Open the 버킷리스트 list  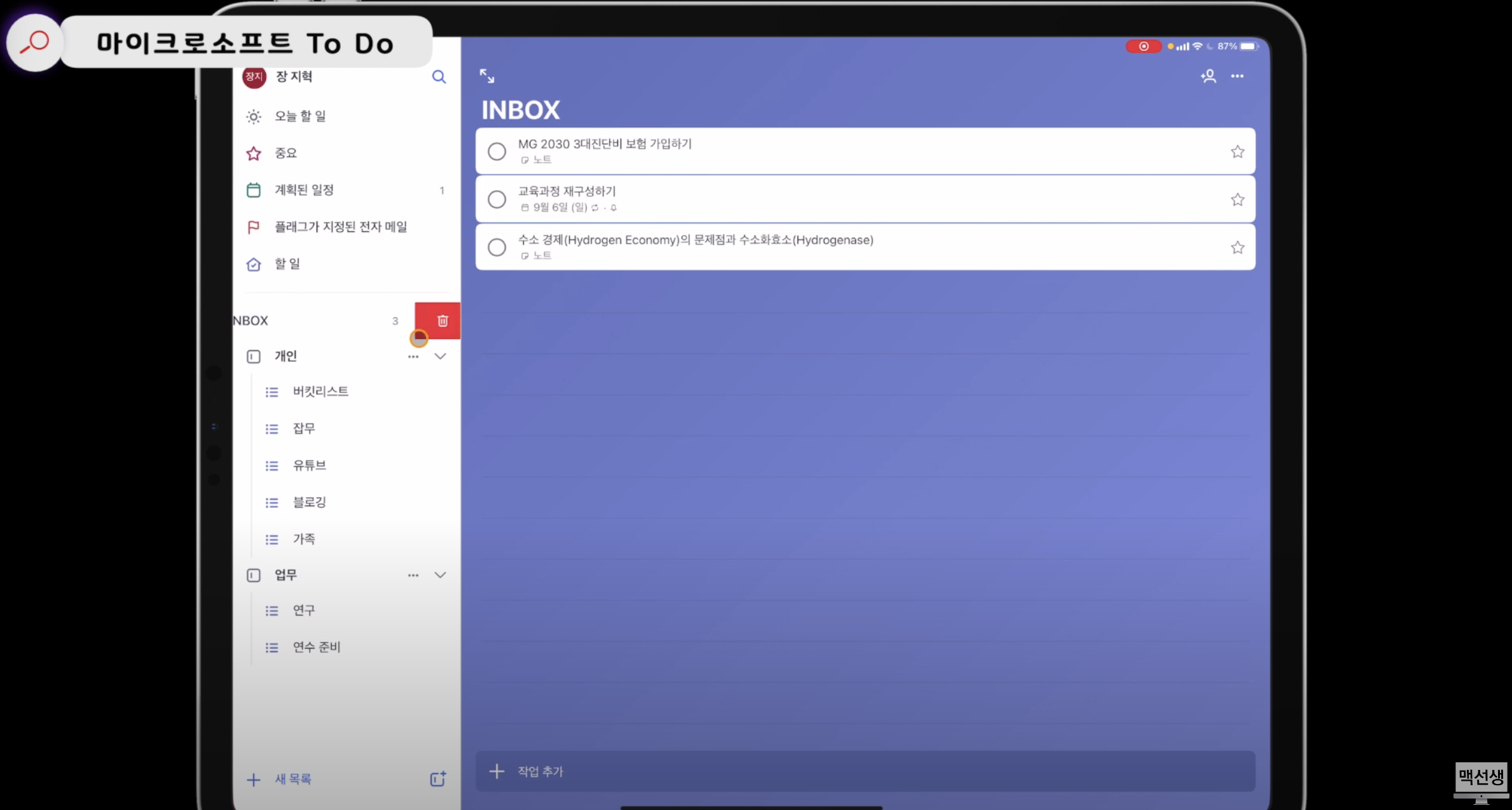pyautogui.click(x=320, y=392)
